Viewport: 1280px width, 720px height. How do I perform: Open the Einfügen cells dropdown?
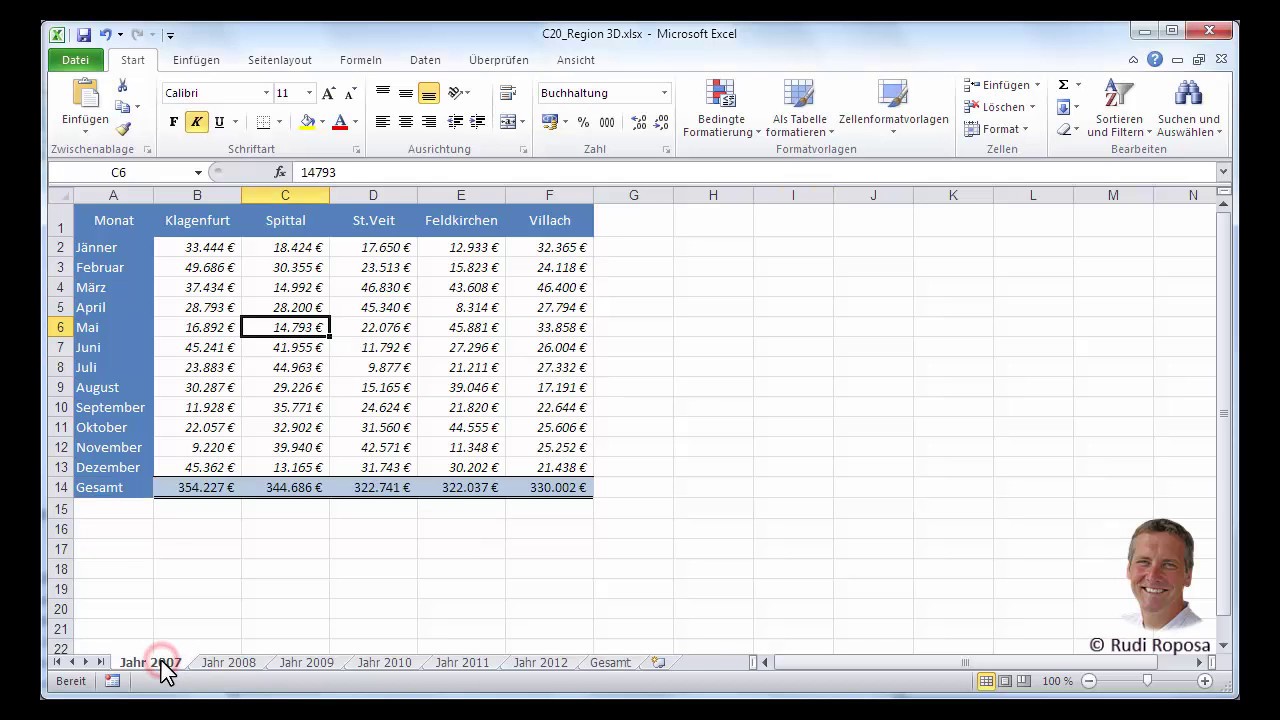[1002, 85]
